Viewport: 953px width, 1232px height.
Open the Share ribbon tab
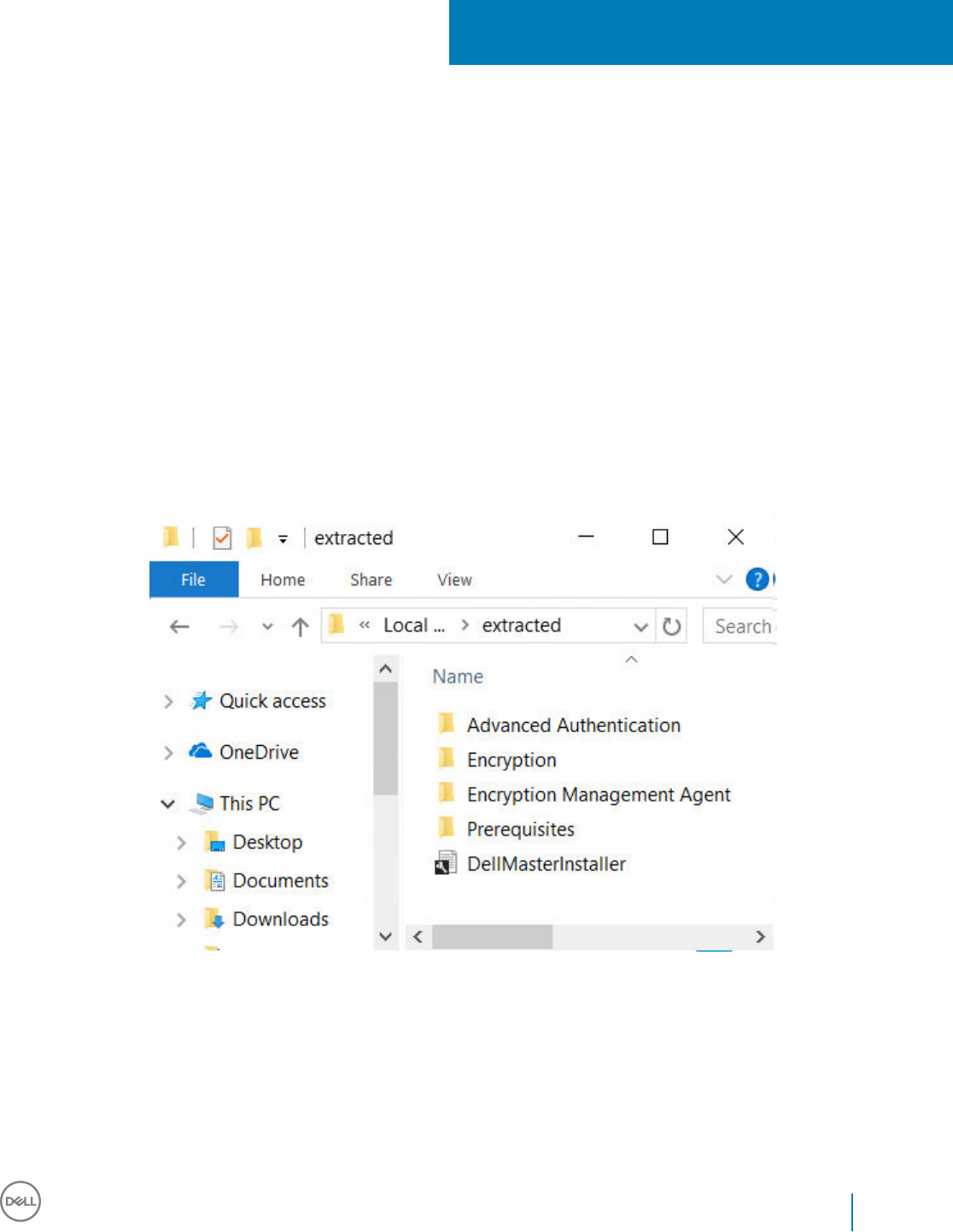click(x=371, y=579)
